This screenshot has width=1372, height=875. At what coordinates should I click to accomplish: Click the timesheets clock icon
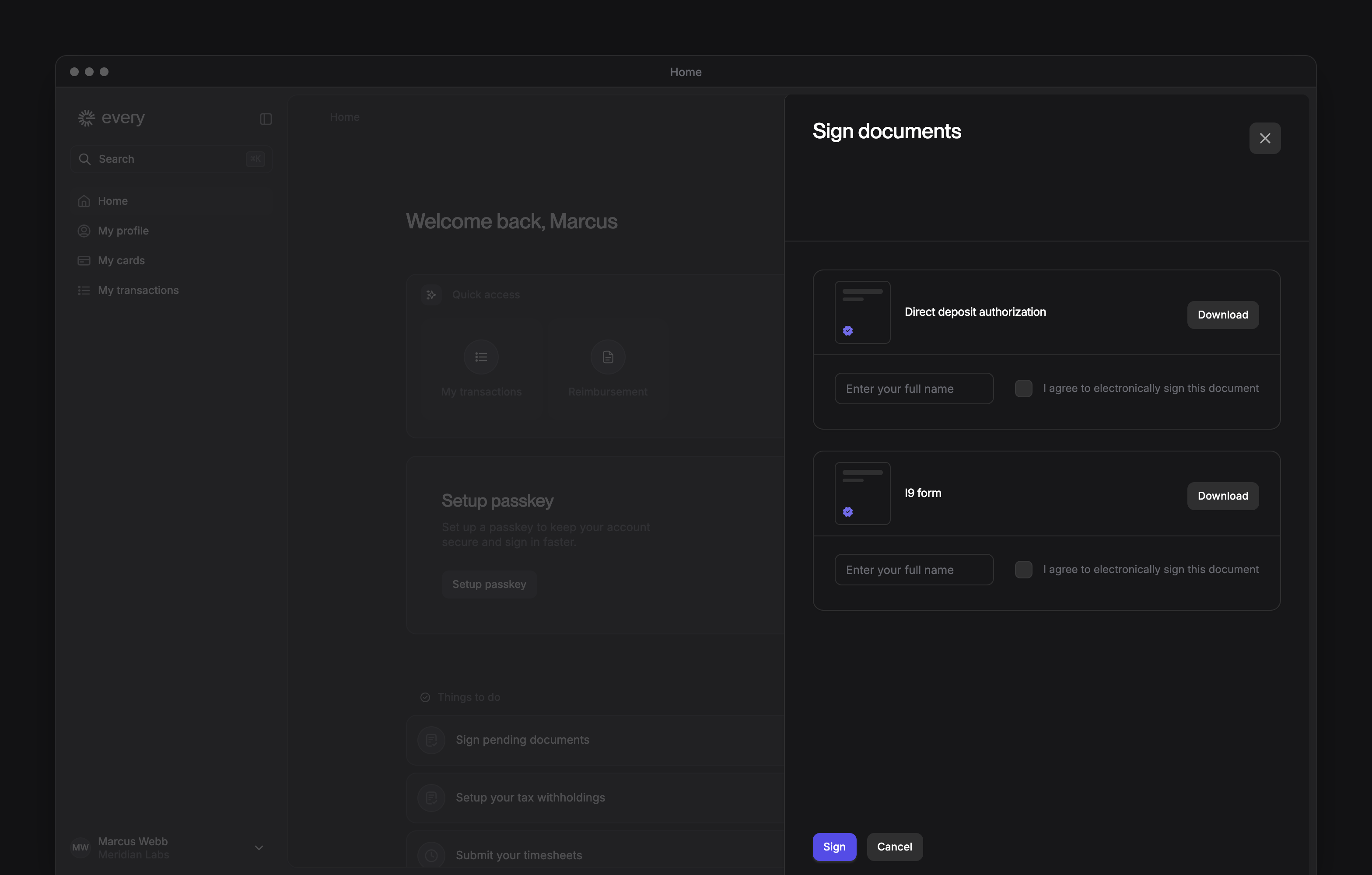point(431,855)
